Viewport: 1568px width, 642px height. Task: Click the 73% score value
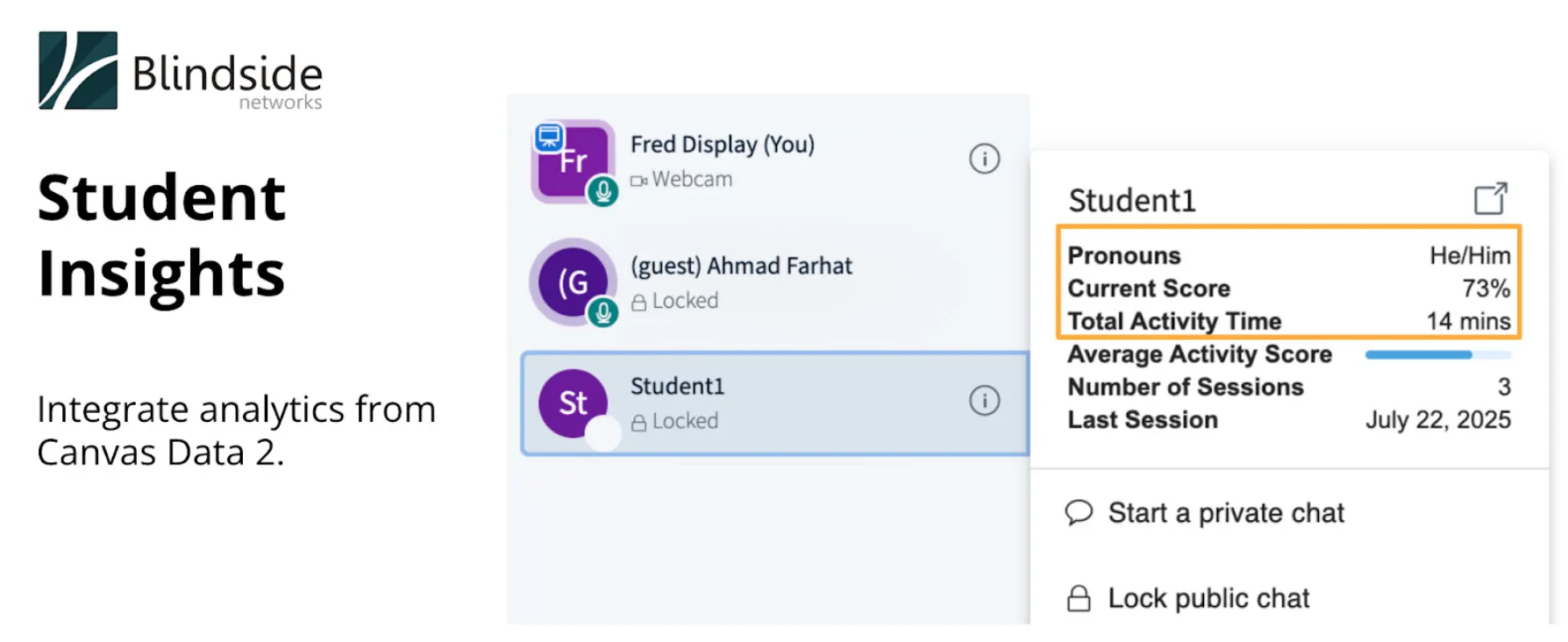click(1486, 289)
